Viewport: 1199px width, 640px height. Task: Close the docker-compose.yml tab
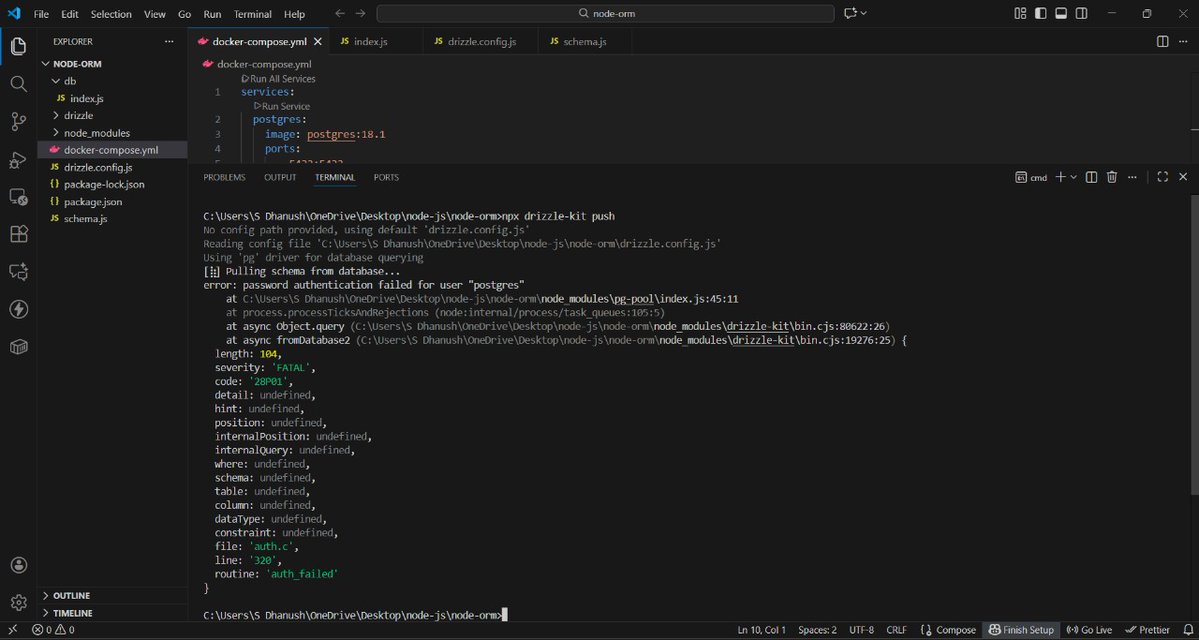coord(317,41)
